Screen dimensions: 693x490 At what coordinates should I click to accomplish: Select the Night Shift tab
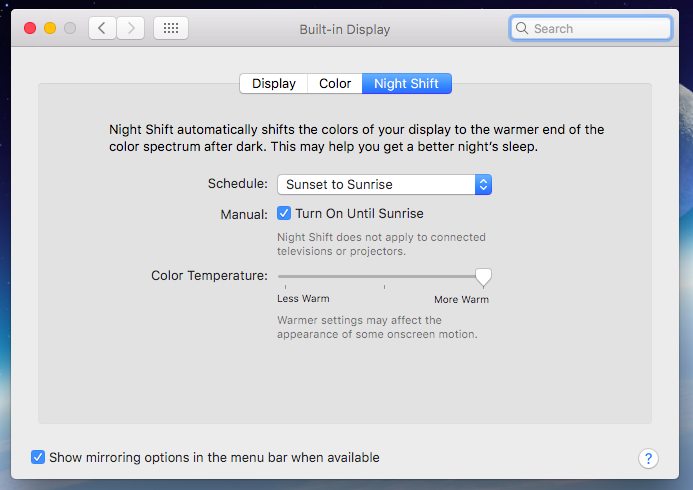pos(407,84)
